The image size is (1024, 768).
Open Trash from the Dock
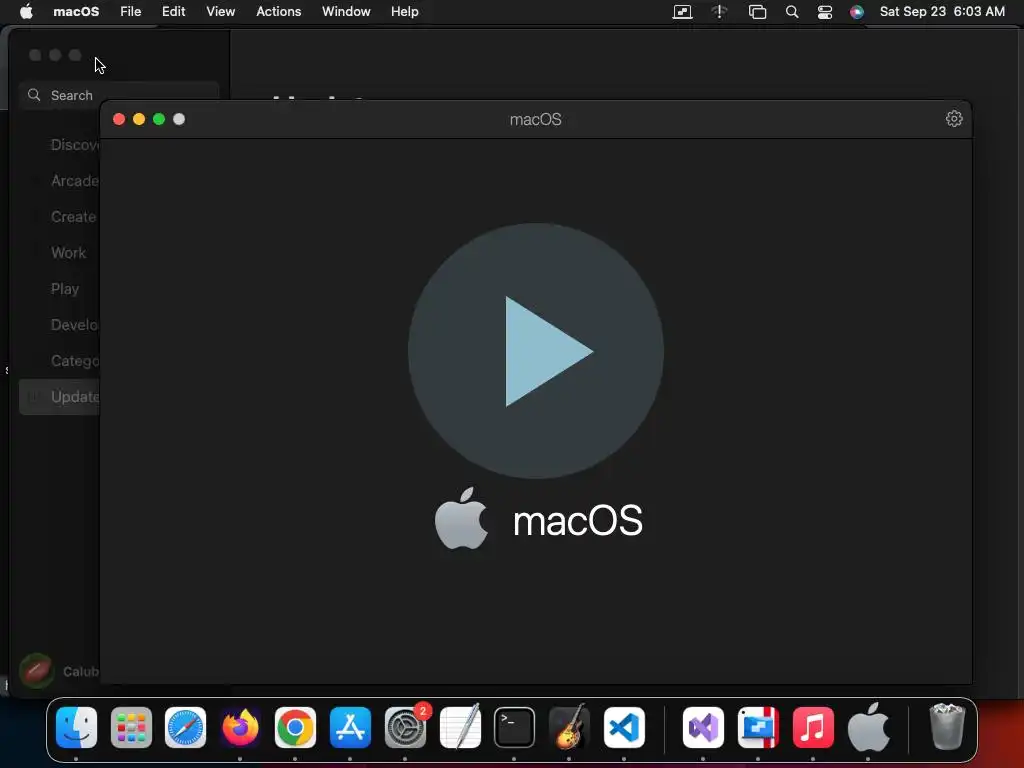946,728
